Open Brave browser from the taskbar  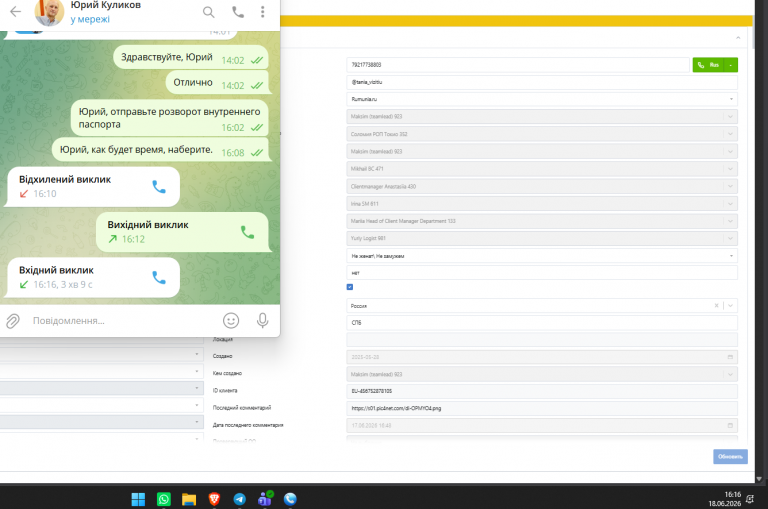click(214, 499)
